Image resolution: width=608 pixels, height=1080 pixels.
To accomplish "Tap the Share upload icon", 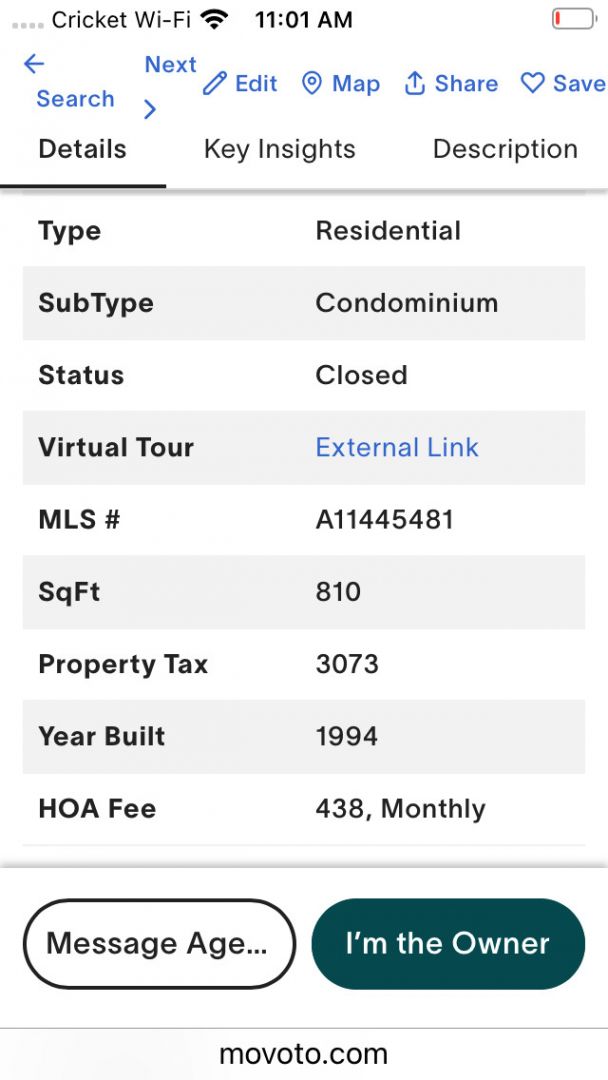I will (414, 84).
